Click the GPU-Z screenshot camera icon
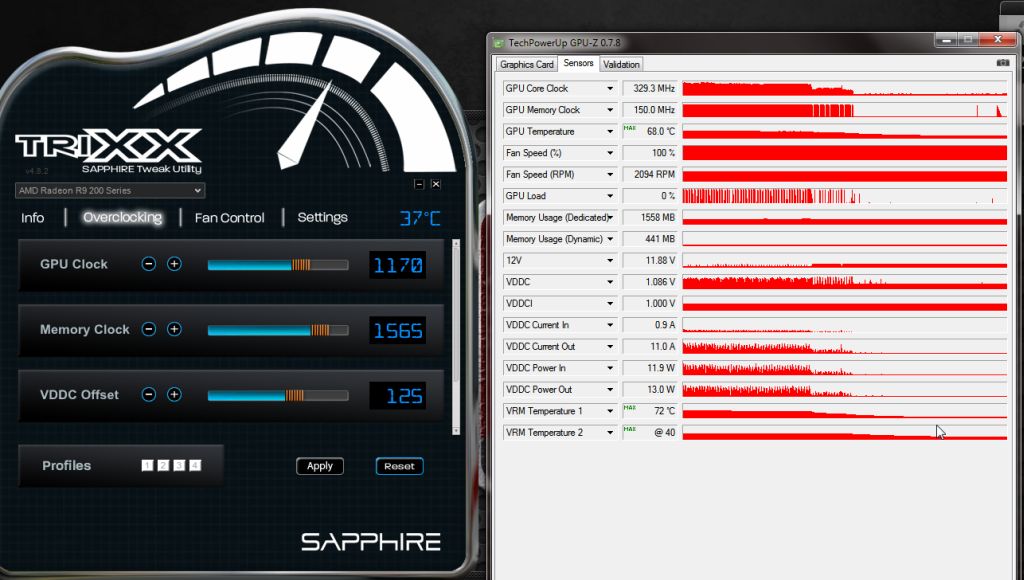The width and height of the screenshot is (1024, 580). pyautogui.click(x=1002, y=63)
